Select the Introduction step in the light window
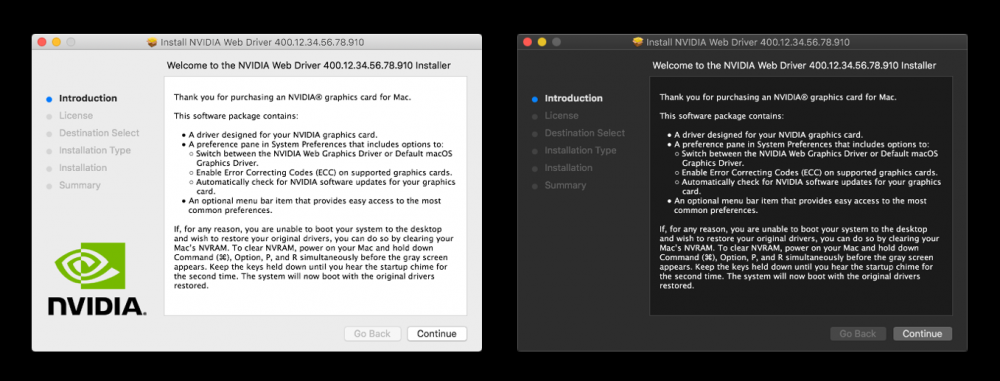The width and height of the screenshot is (1000, 381). click(88, 98)
